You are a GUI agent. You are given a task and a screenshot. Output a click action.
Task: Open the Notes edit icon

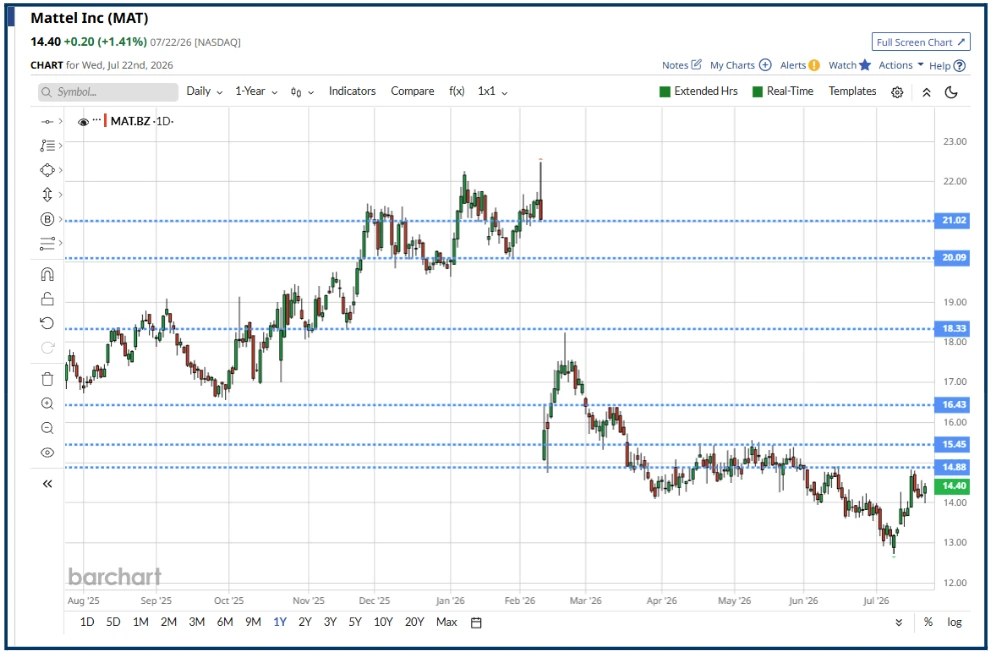pyautogui.click(x=696, y=65)
